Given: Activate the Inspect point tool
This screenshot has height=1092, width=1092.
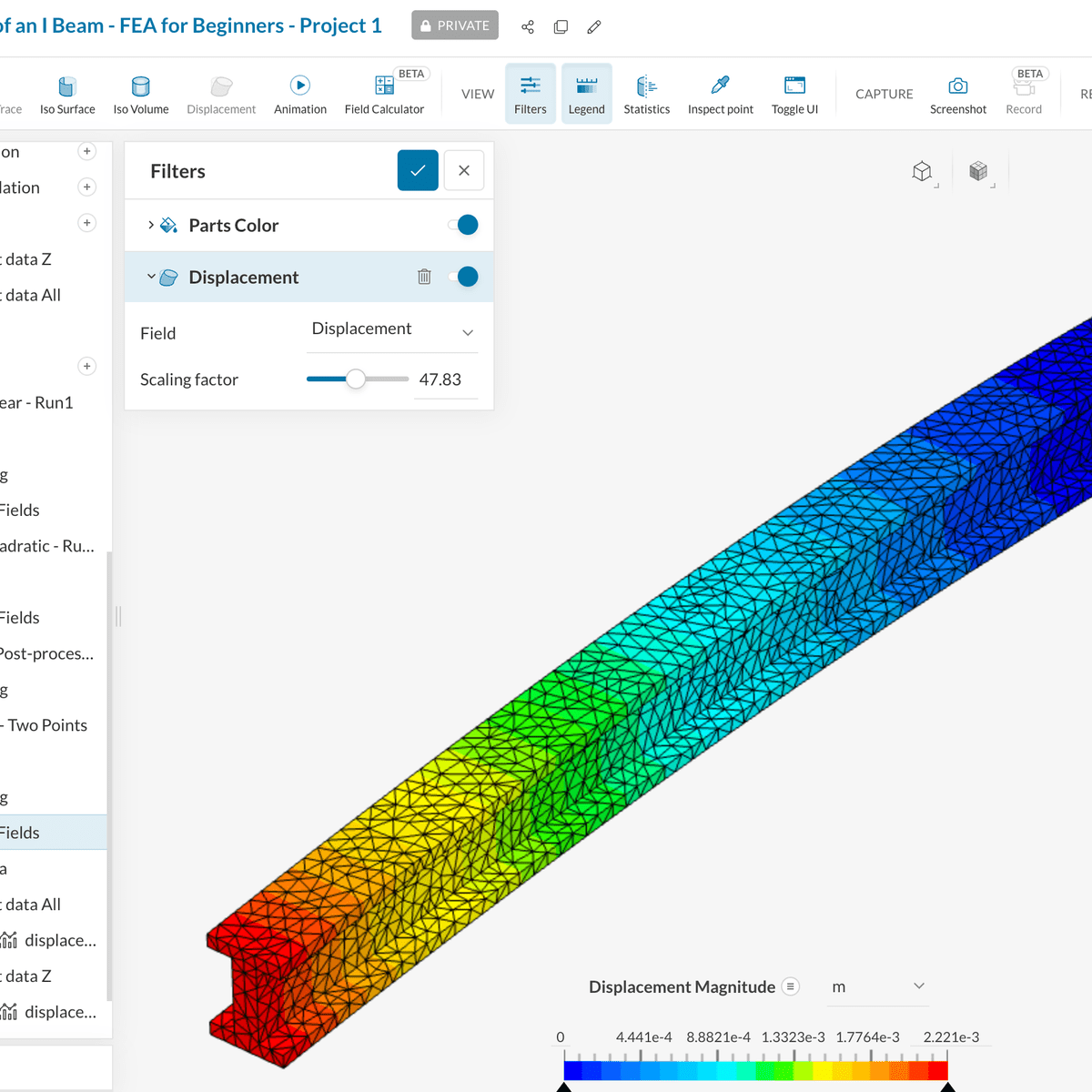Looking at the screenshot, I should [721, 95].
